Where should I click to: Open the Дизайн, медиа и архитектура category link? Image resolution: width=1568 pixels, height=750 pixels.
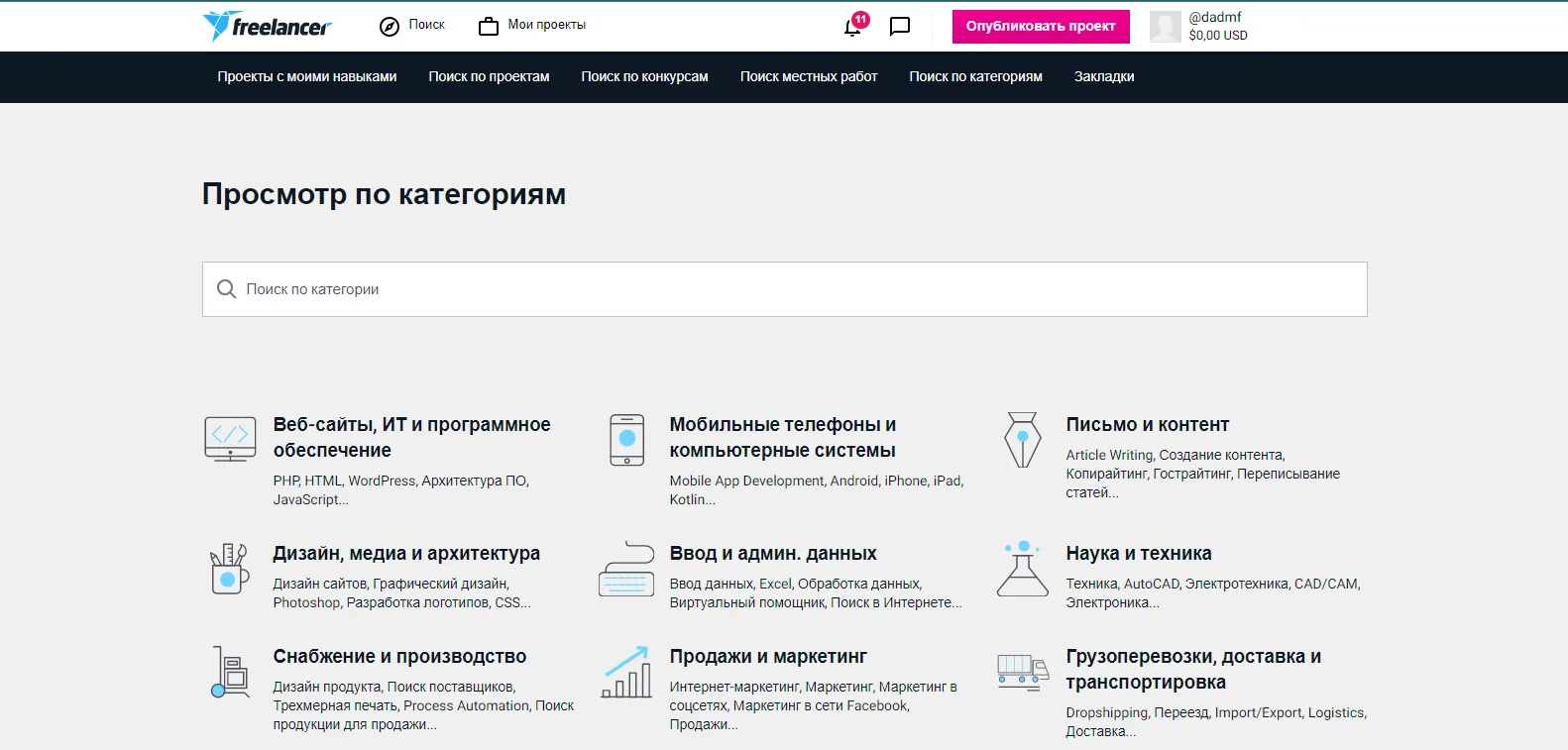[406, 553]
